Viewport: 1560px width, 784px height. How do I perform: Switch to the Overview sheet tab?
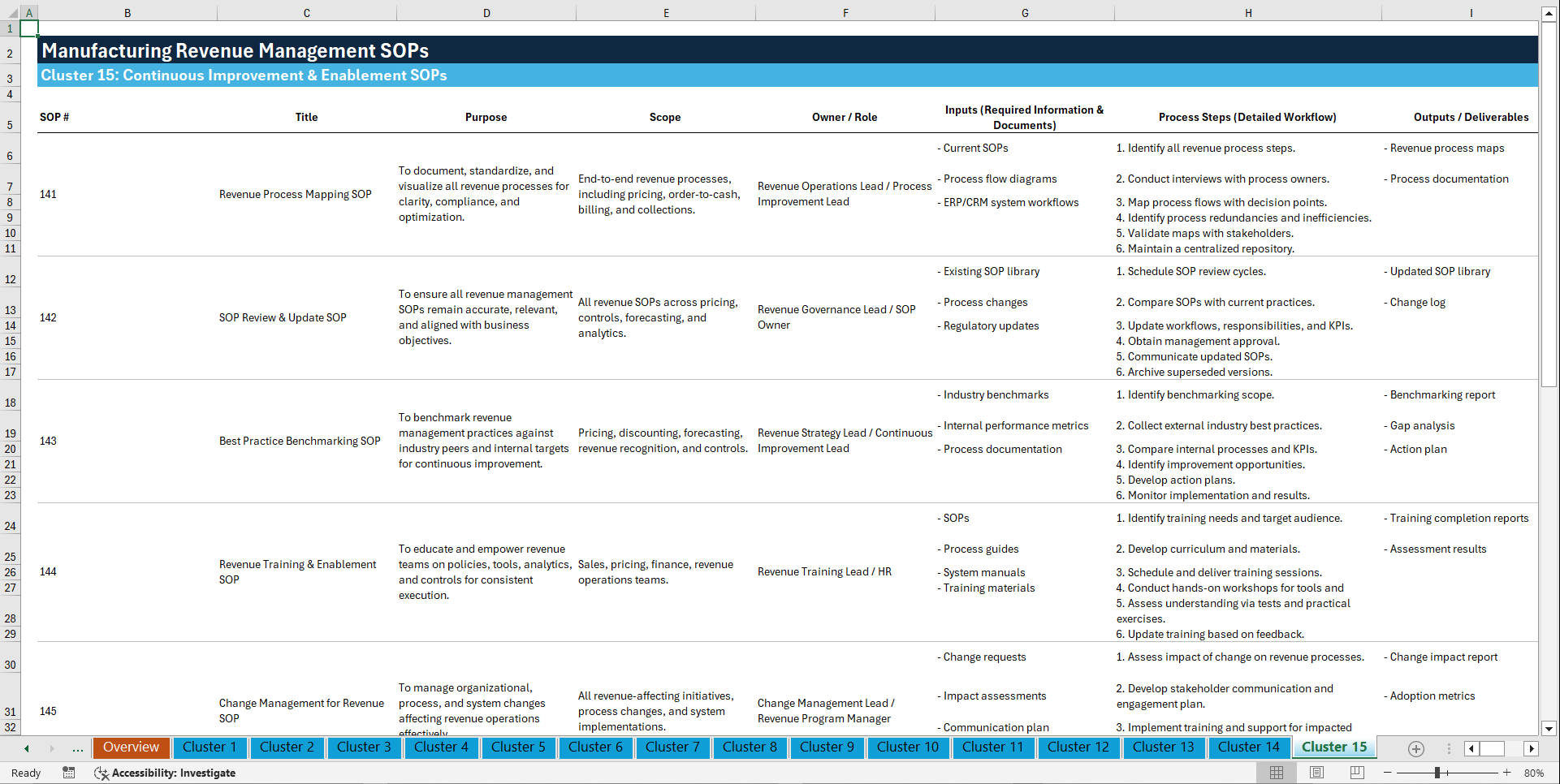(x=131, y=747)
